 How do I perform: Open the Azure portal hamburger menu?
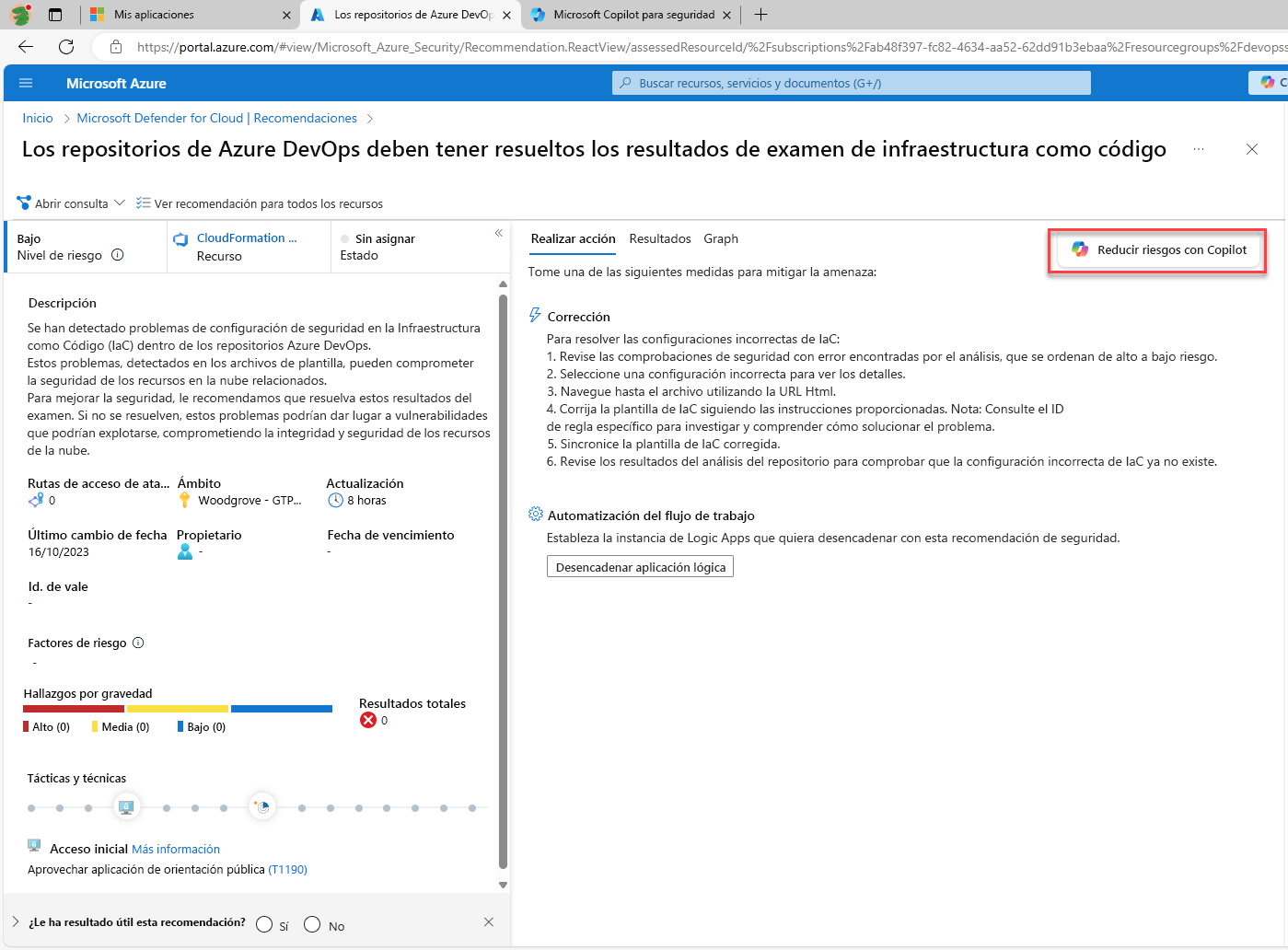coord(26,83)
